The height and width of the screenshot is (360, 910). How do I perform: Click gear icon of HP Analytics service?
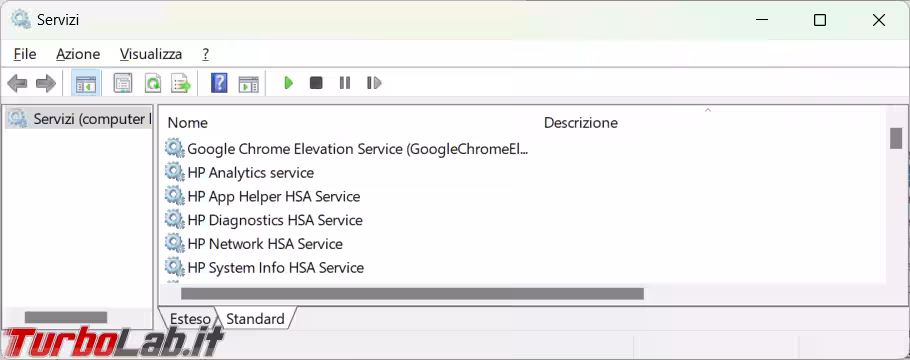(175, 172)
